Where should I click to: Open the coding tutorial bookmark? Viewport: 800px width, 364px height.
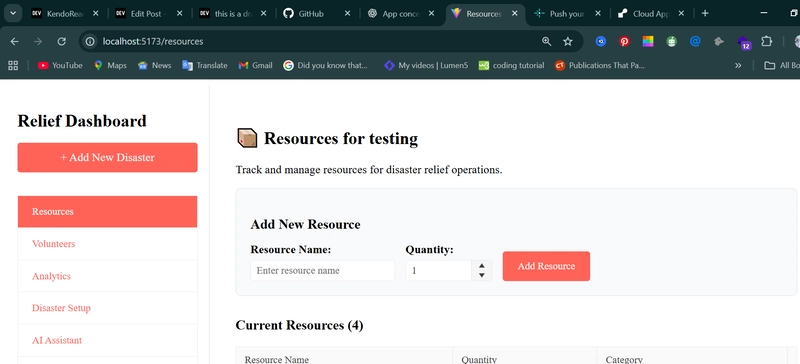tap(512, 65)
